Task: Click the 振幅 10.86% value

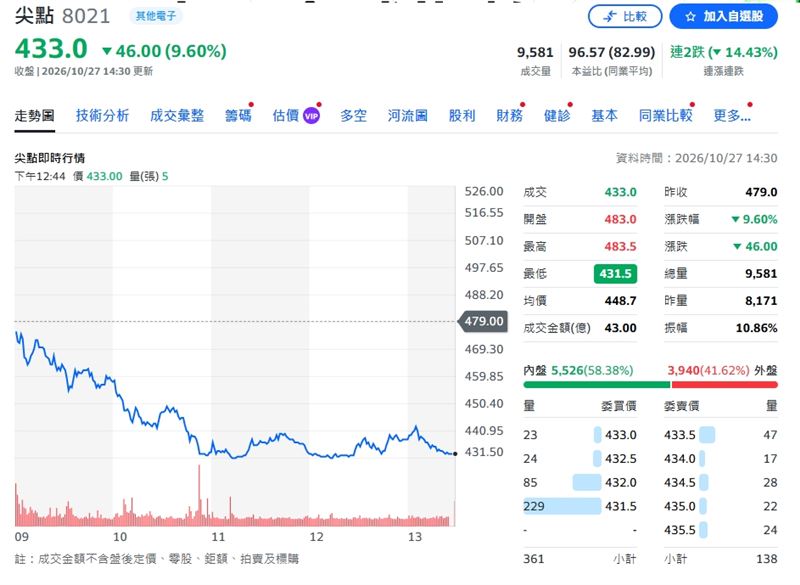Action: [x=757, y=328]
